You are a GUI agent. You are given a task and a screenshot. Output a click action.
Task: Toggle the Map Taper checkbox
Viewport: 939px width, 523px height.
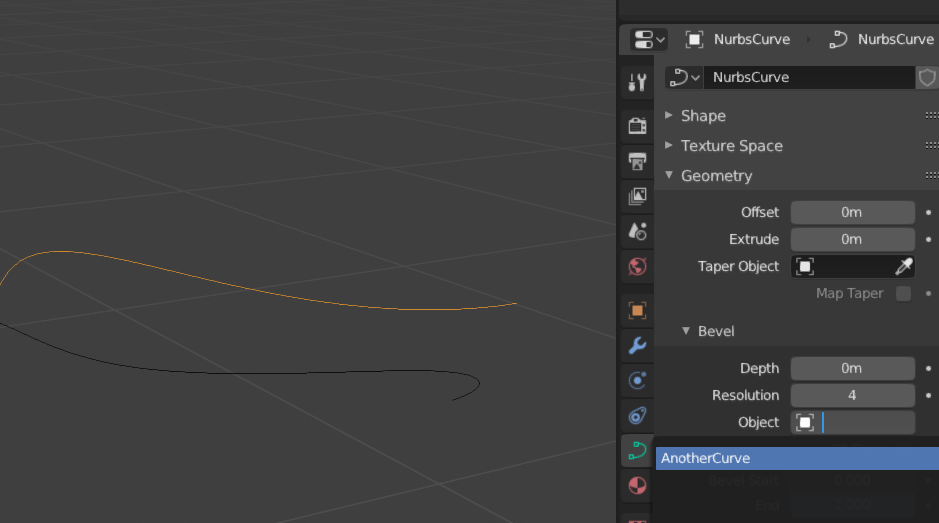tap(903, 294)
